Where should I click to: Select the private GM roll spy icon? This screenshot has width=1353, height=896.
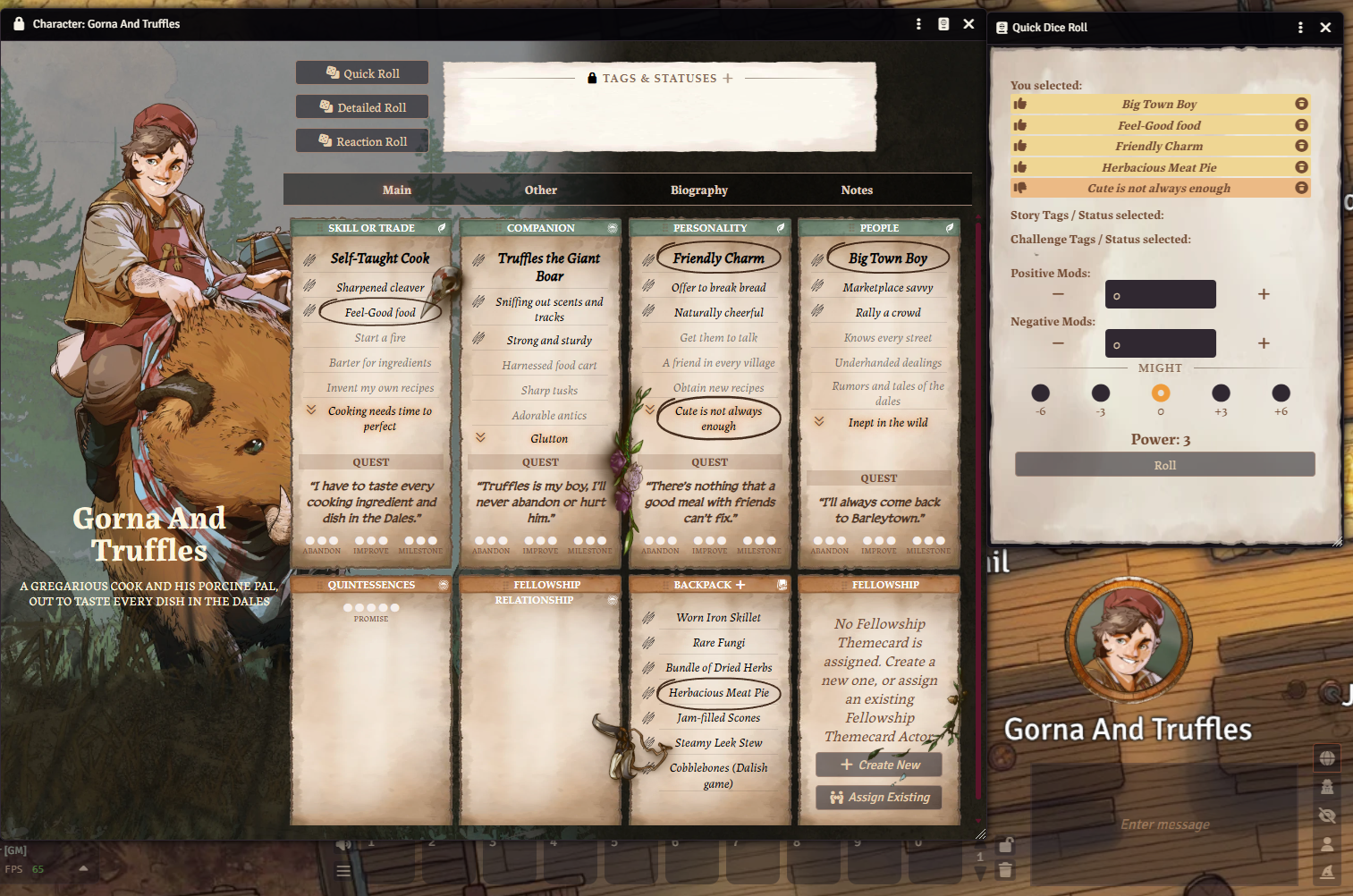[1327, 787]
